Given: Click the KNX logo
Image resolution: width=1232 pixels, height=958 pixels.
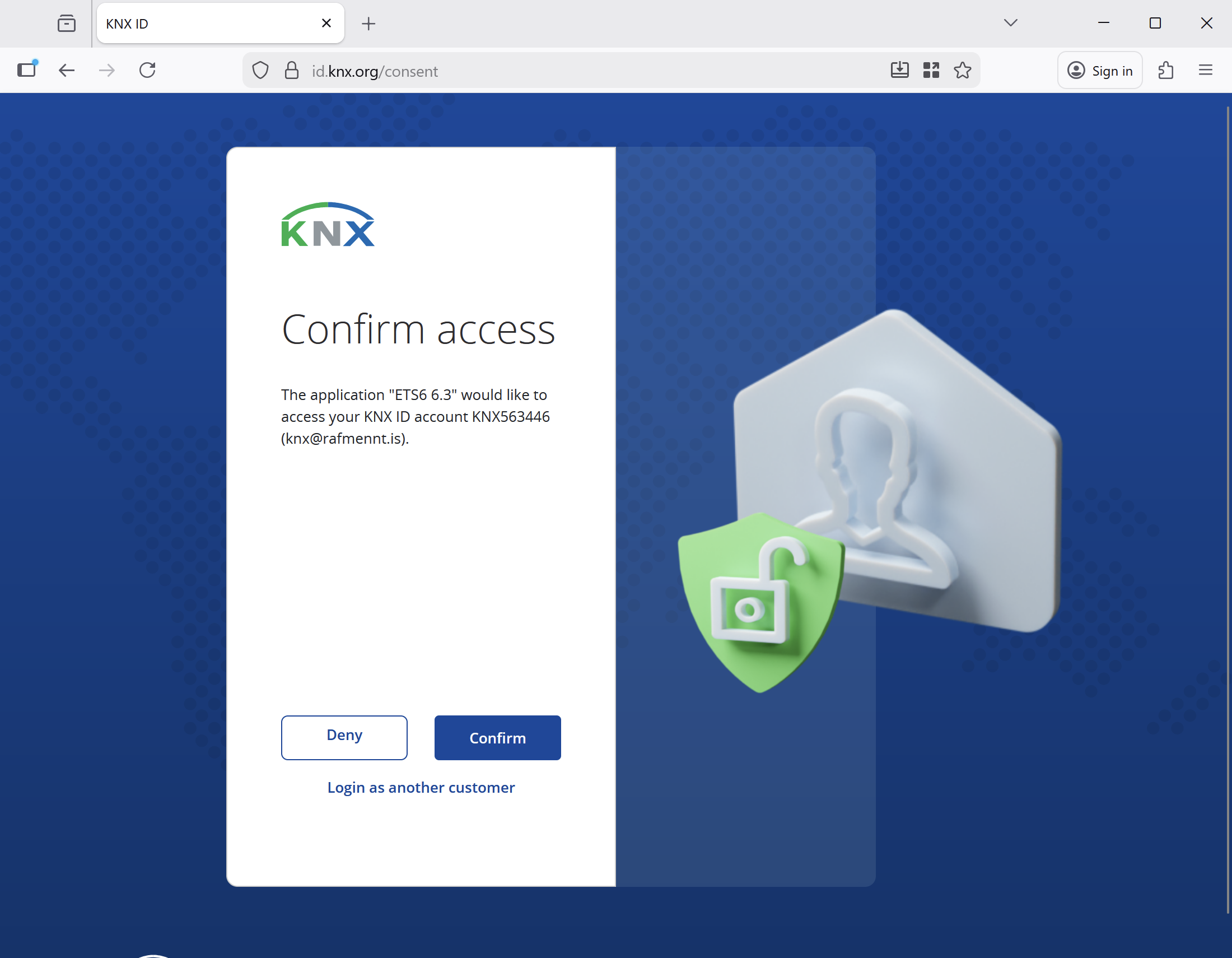Looking at the screenshot, I should [328, 225].
